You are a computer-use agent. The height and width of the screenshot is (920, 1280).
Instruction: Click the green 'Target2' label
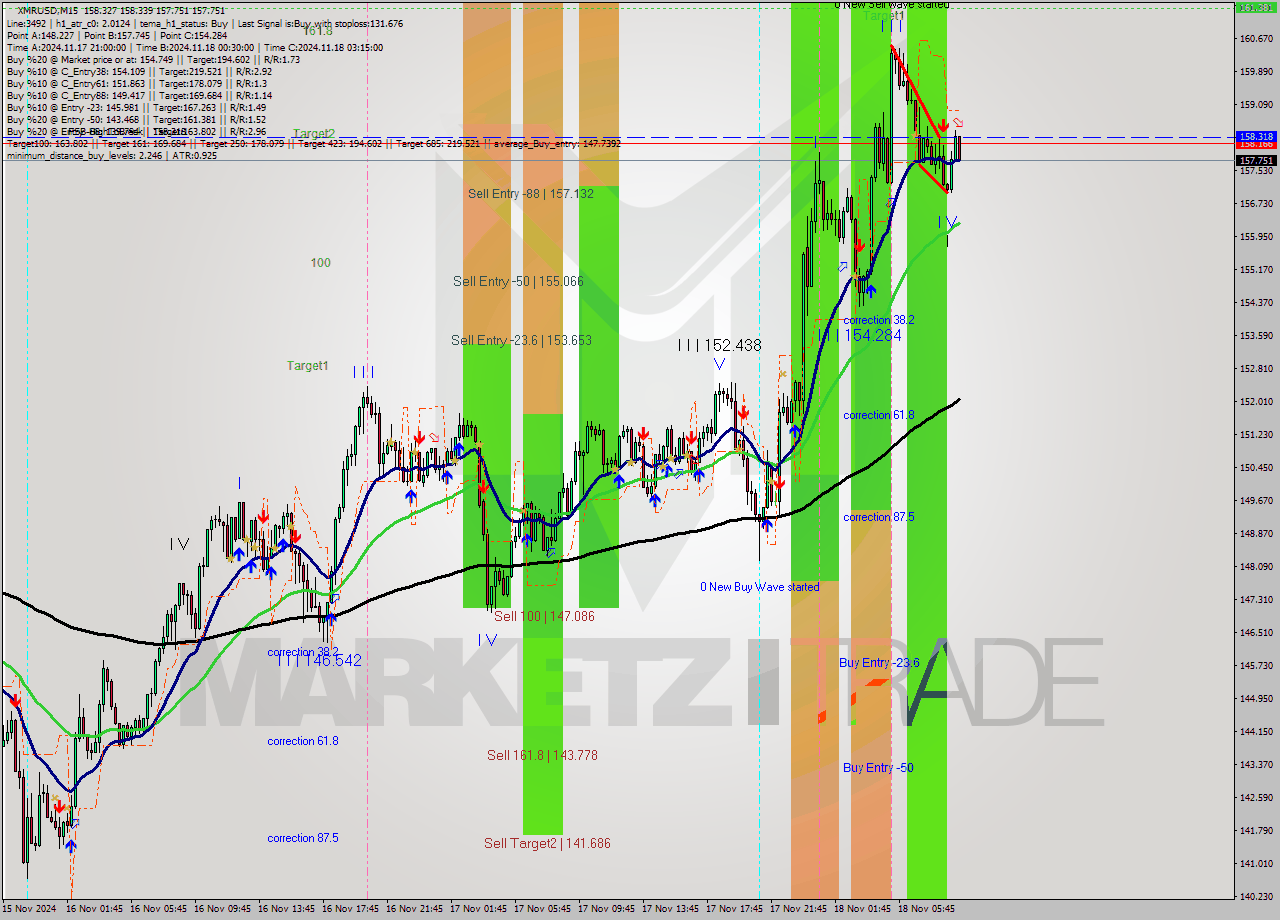(x=314, y=133)
